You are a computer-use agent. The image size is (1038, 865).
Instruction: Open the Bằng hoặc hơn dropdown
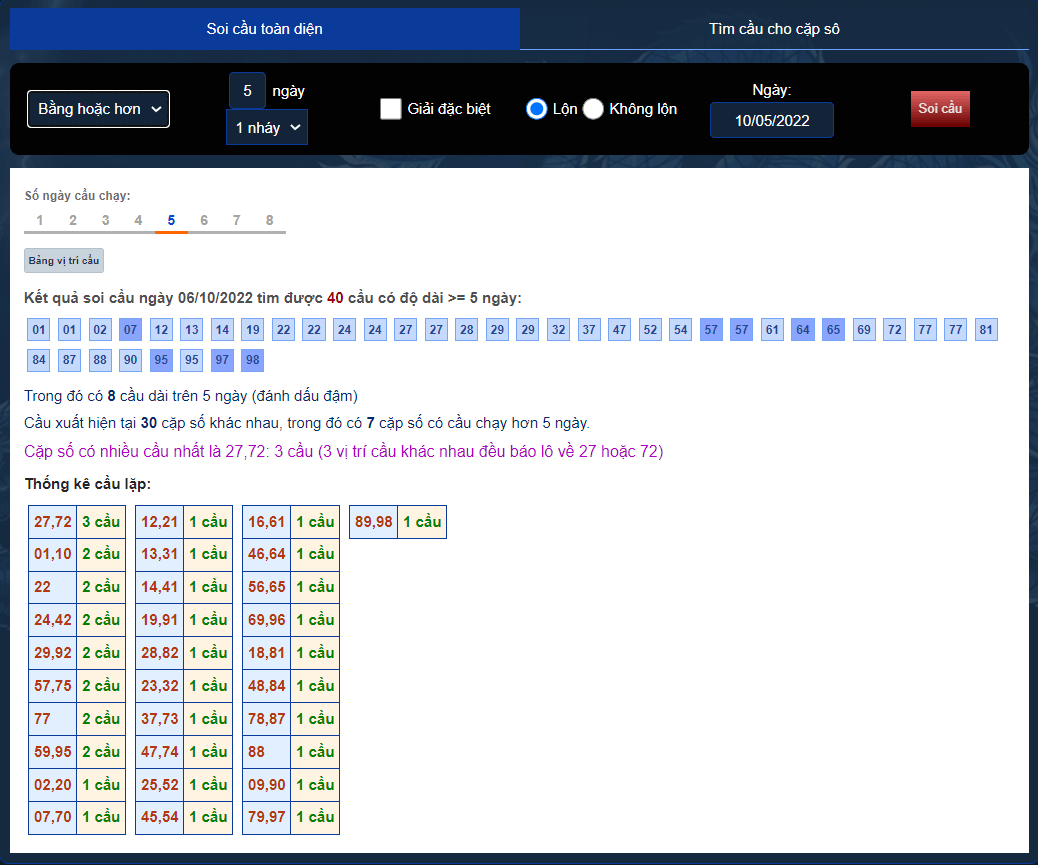point(98,109)
